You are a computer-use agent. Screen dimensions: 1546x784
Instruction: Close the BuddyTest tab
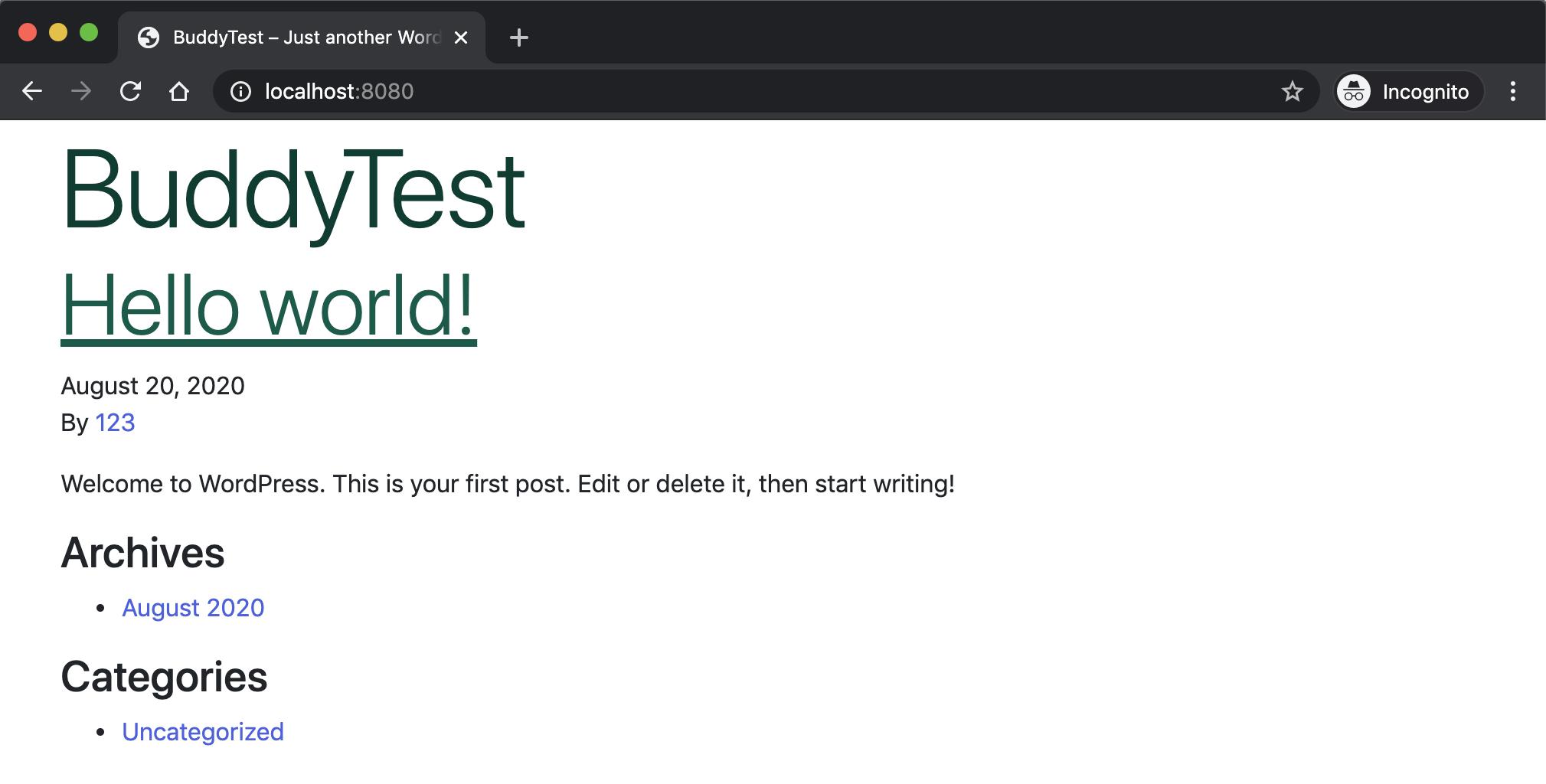[461, 37]
